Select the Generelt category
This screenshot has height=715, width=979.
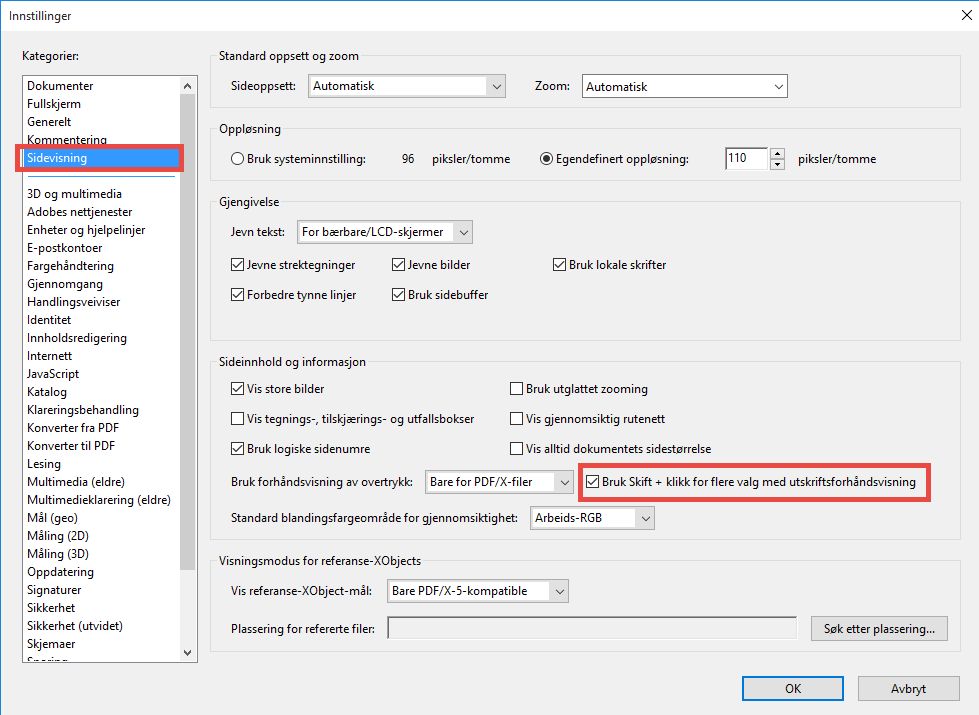[x=49, y=122]
